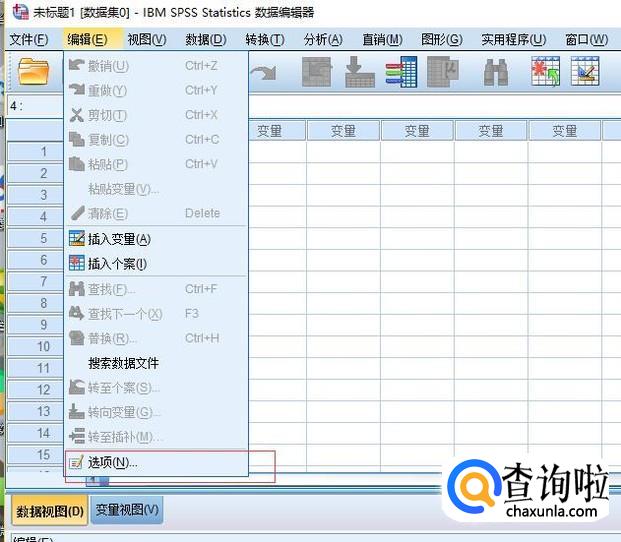Select row header 8

click(36, 303)
